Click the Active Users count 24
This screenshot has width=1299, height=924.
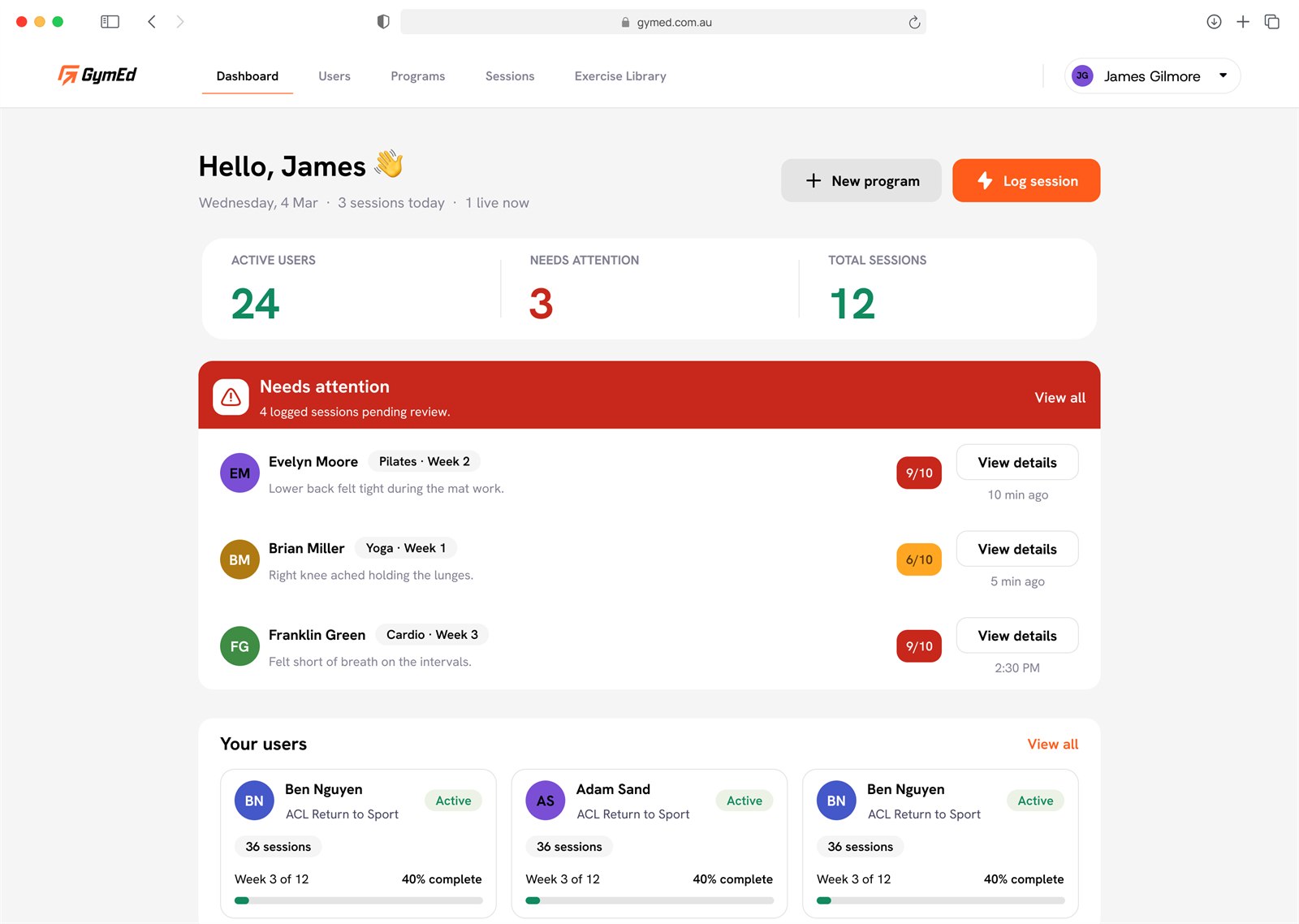[x=255, y=304]
